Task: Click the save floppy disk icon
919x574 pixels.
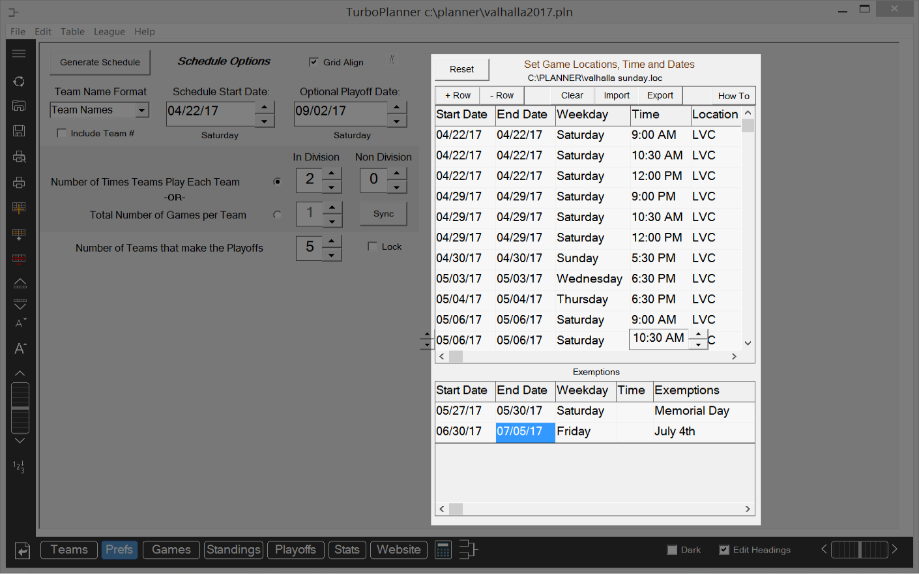Action: click(19, 131)
